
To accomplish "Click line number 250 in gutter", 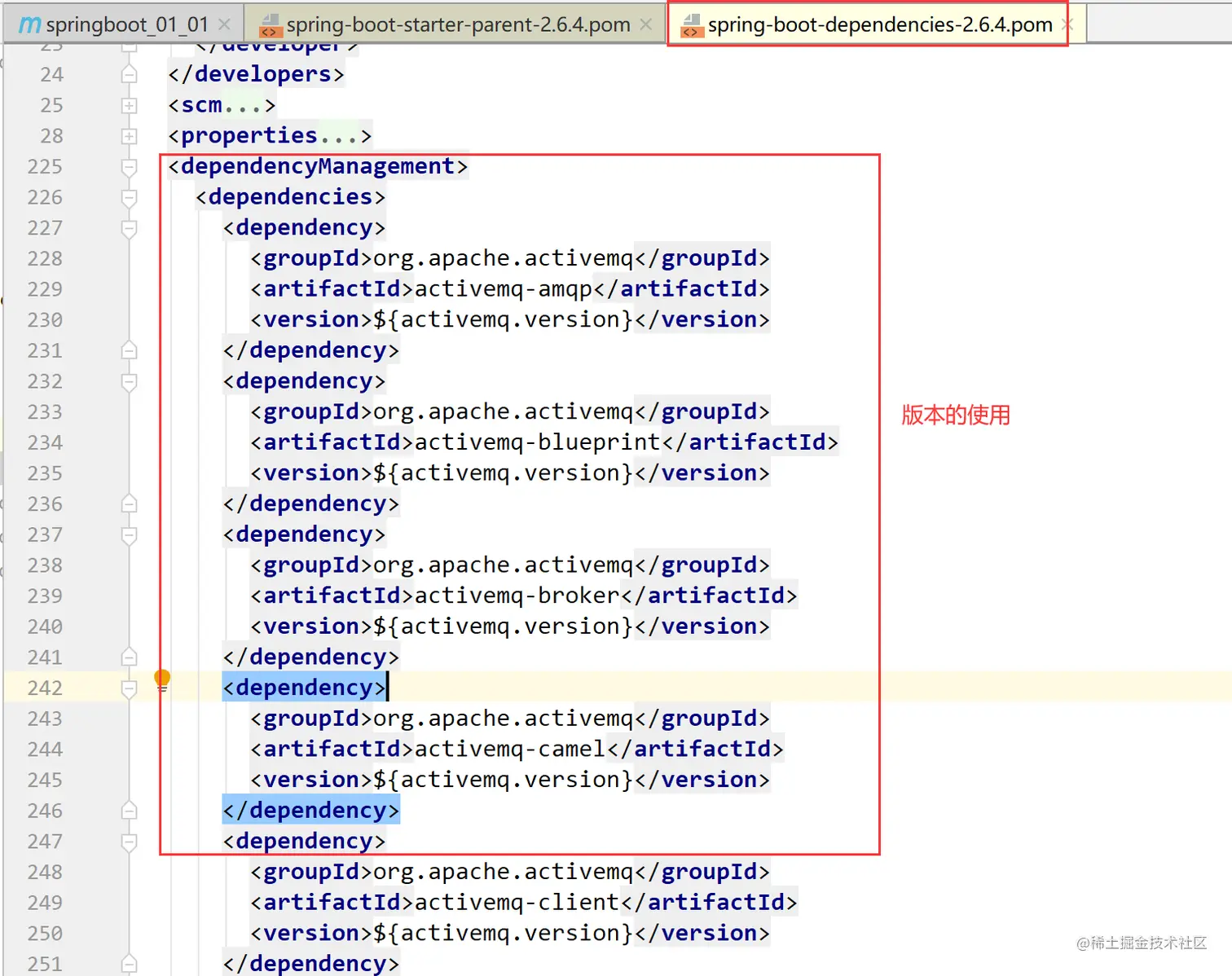I will (45, 934).
